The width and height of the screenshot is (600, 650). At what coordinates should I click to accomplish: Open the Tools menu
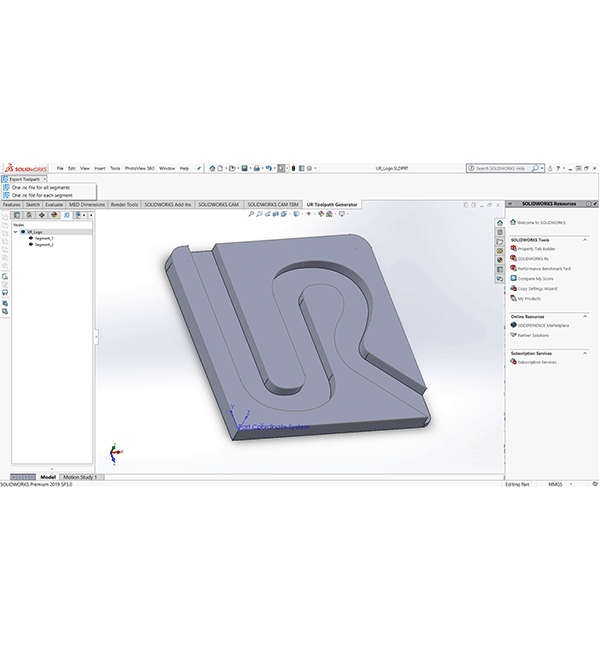point(115,168)
